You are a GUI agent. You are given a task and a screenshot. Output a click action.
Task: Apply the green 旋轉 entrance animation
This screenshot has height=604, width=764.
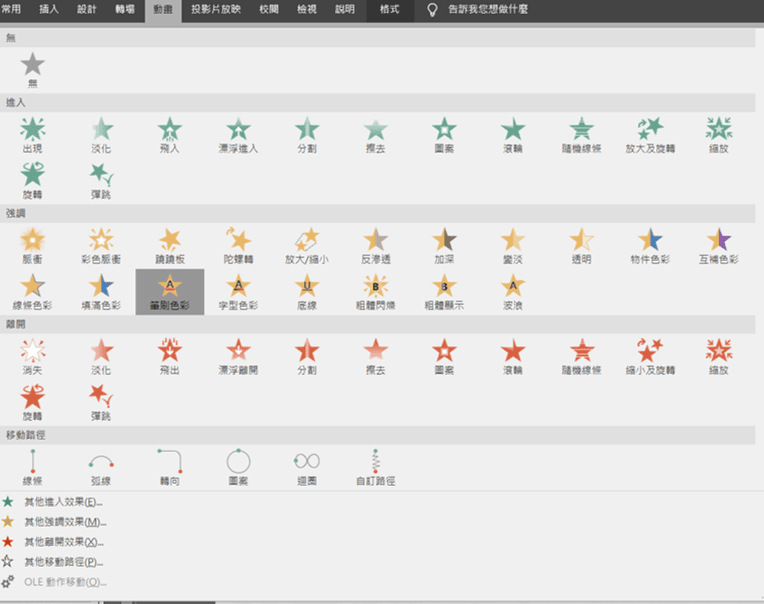pos(33,181)
